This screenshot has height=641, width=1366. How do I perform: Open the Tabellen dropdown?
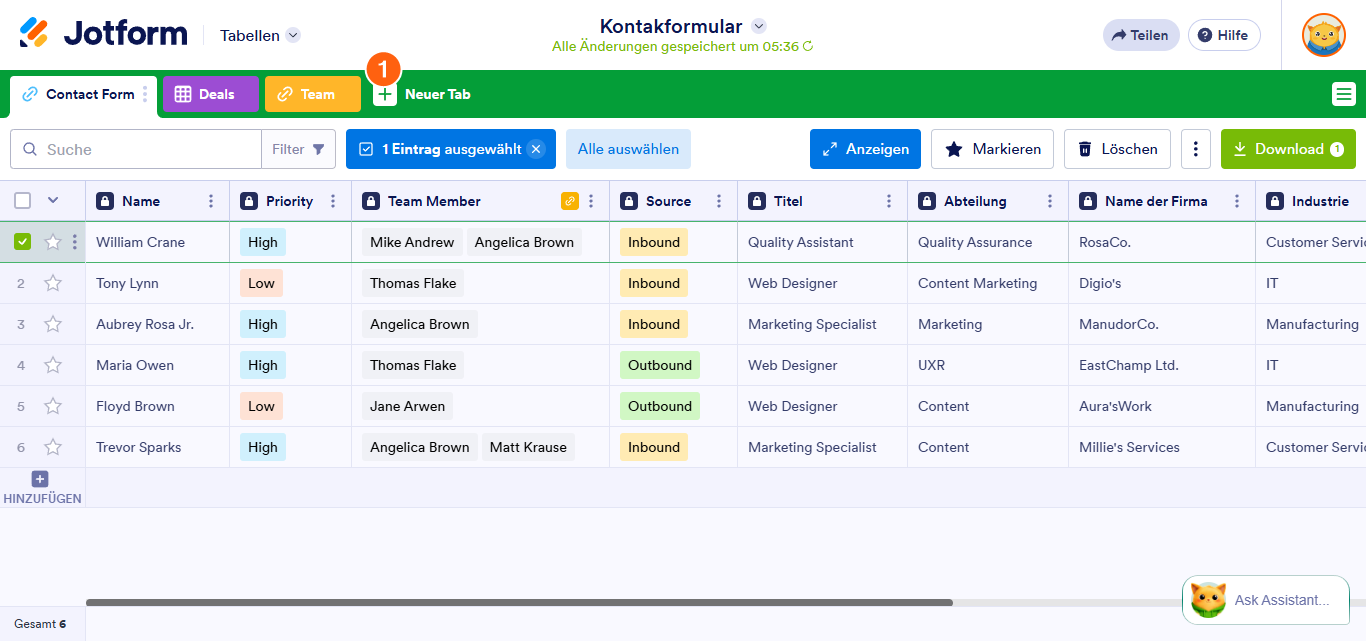click(x=258, y=34)
